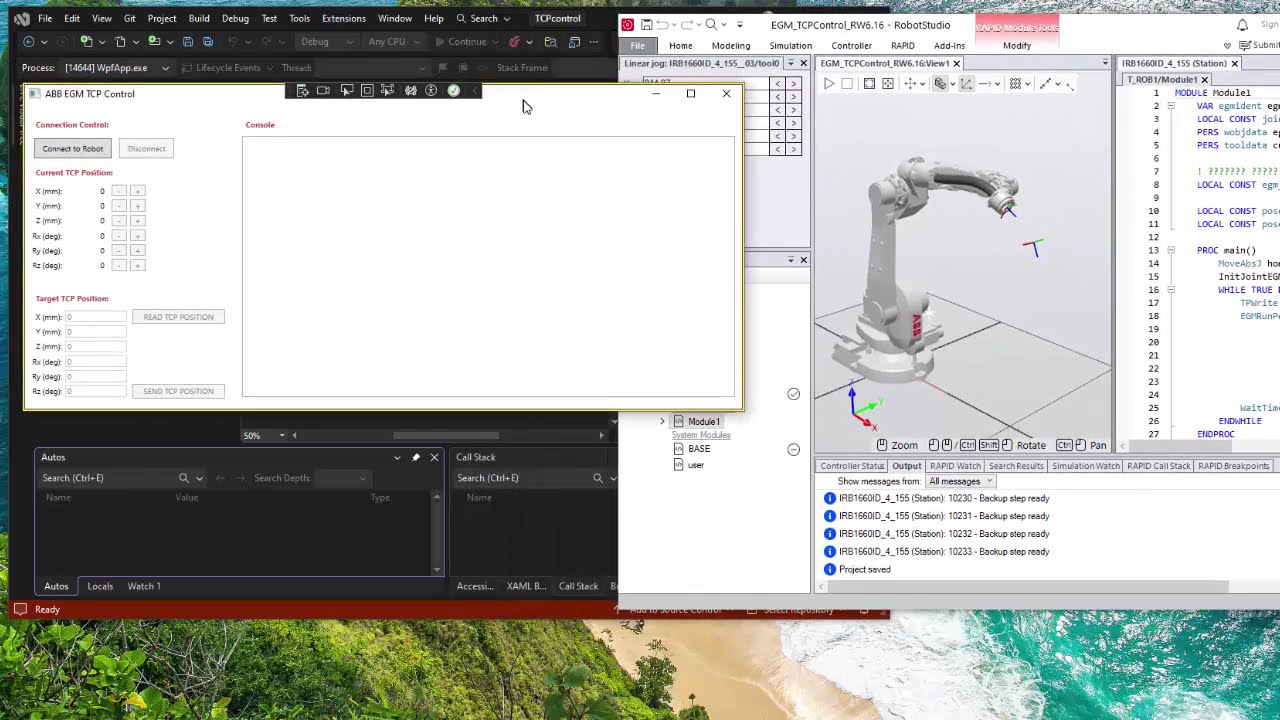This screenshot has width=1280, height=720.
Task: Click Scan for Accessibility icon in debug toolbar
Action: [x=431, y=91]
